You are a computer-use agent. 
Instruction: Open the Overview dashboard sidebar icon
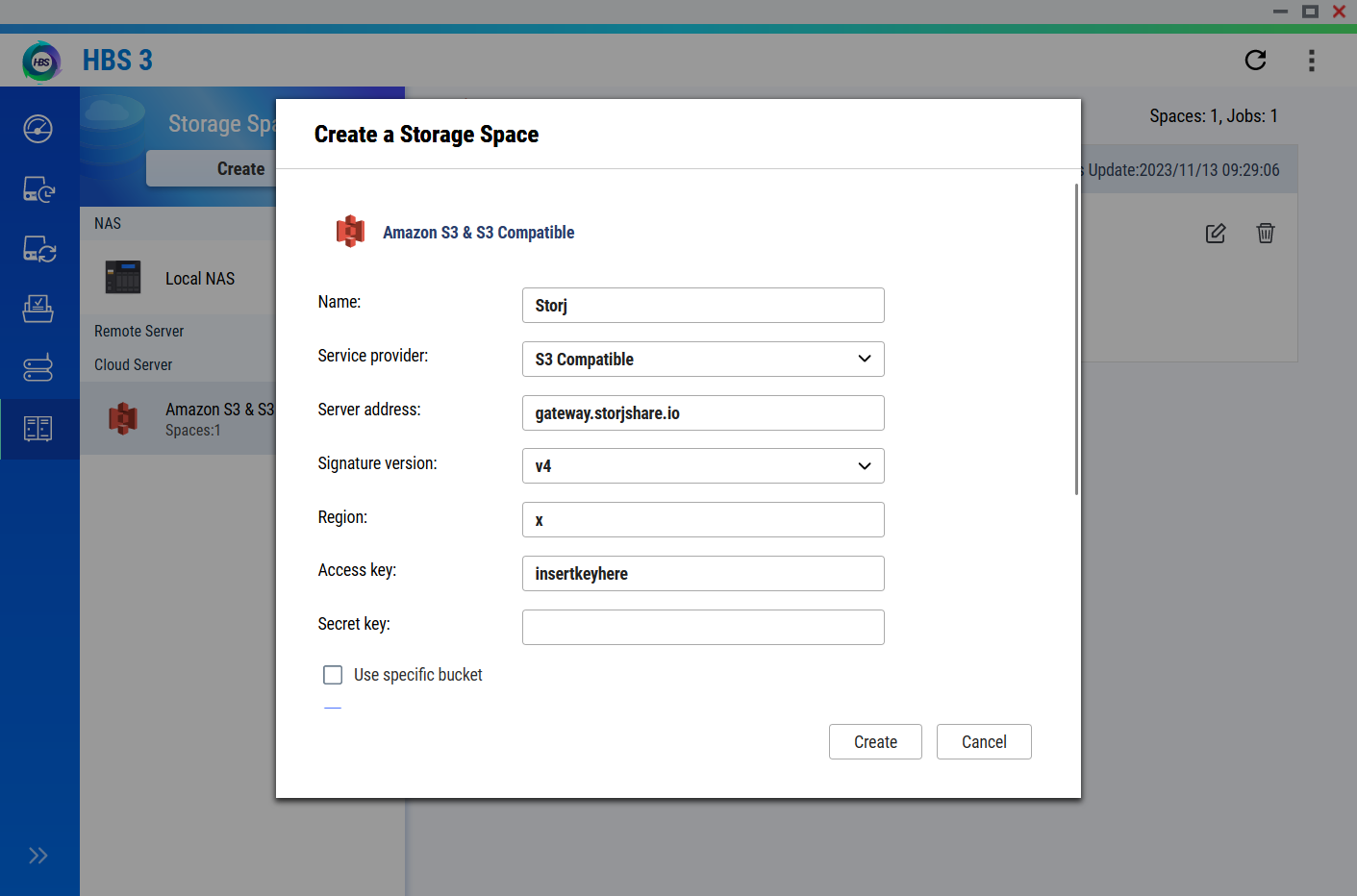tap(38, 129)
